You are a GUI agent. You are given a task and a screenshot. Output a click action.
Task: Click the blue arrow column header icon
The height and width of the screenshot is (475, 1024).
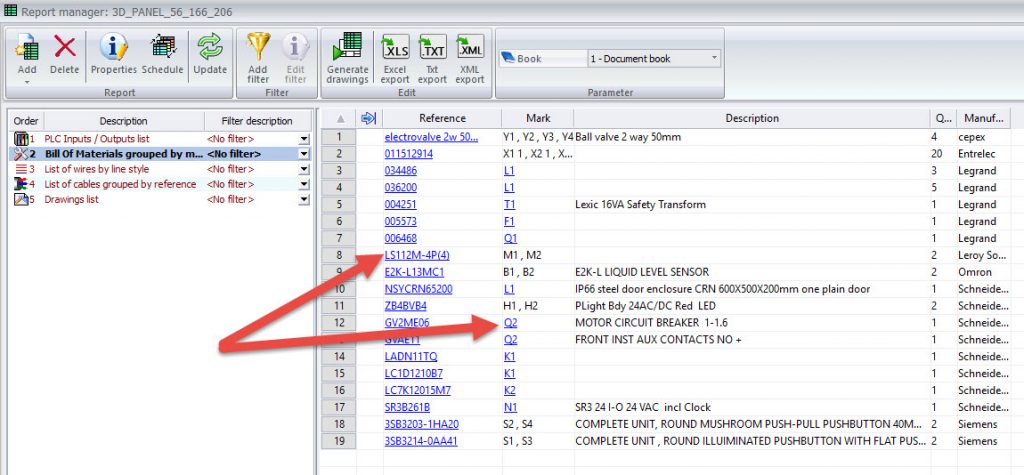pos(368,118)
